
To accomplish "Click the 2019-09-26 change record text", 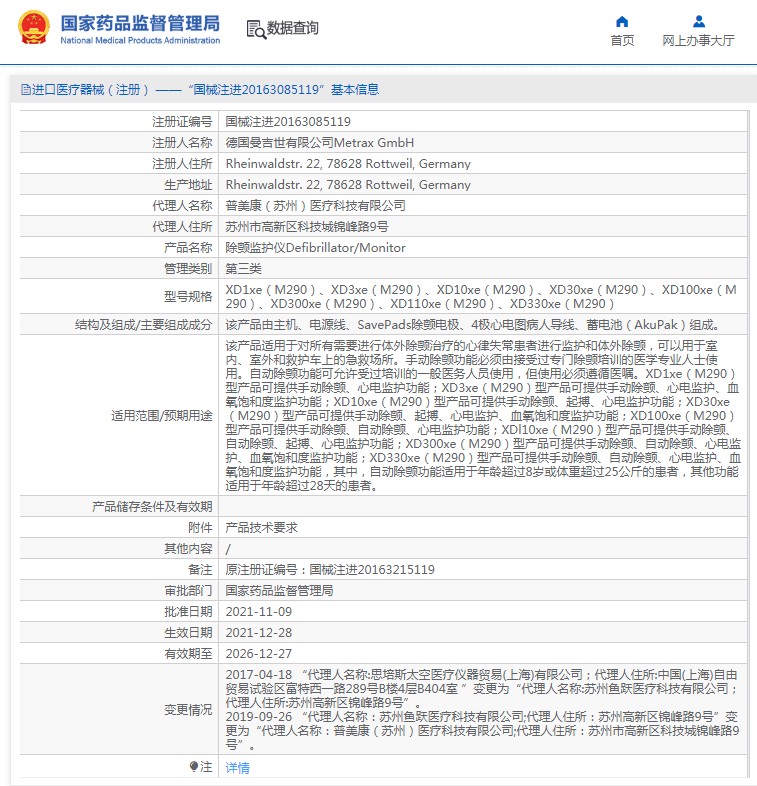I will (x=482, y=731).
